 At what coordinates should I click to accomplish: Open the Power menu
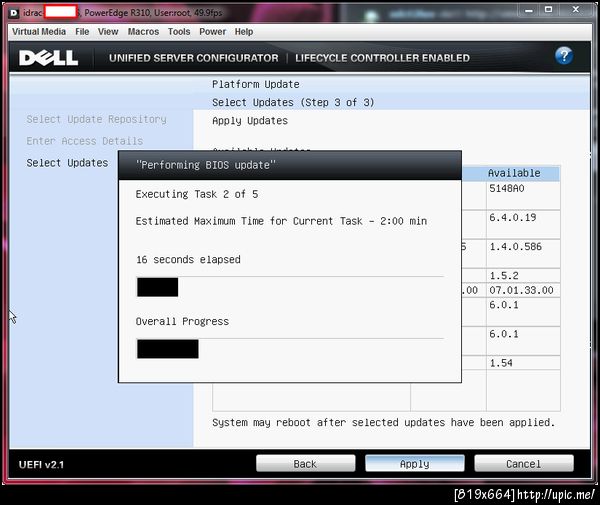(x=212, y=32)
